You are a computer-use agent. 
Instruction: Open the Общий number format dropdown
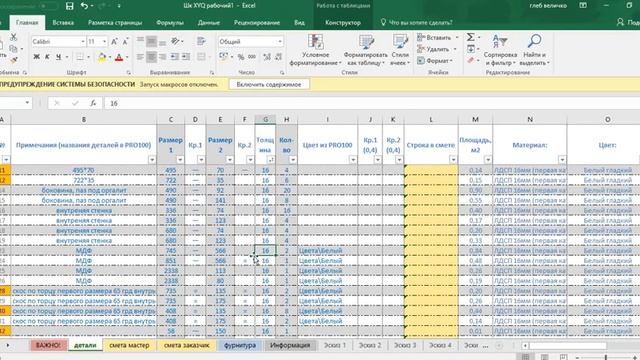(280, 42)
